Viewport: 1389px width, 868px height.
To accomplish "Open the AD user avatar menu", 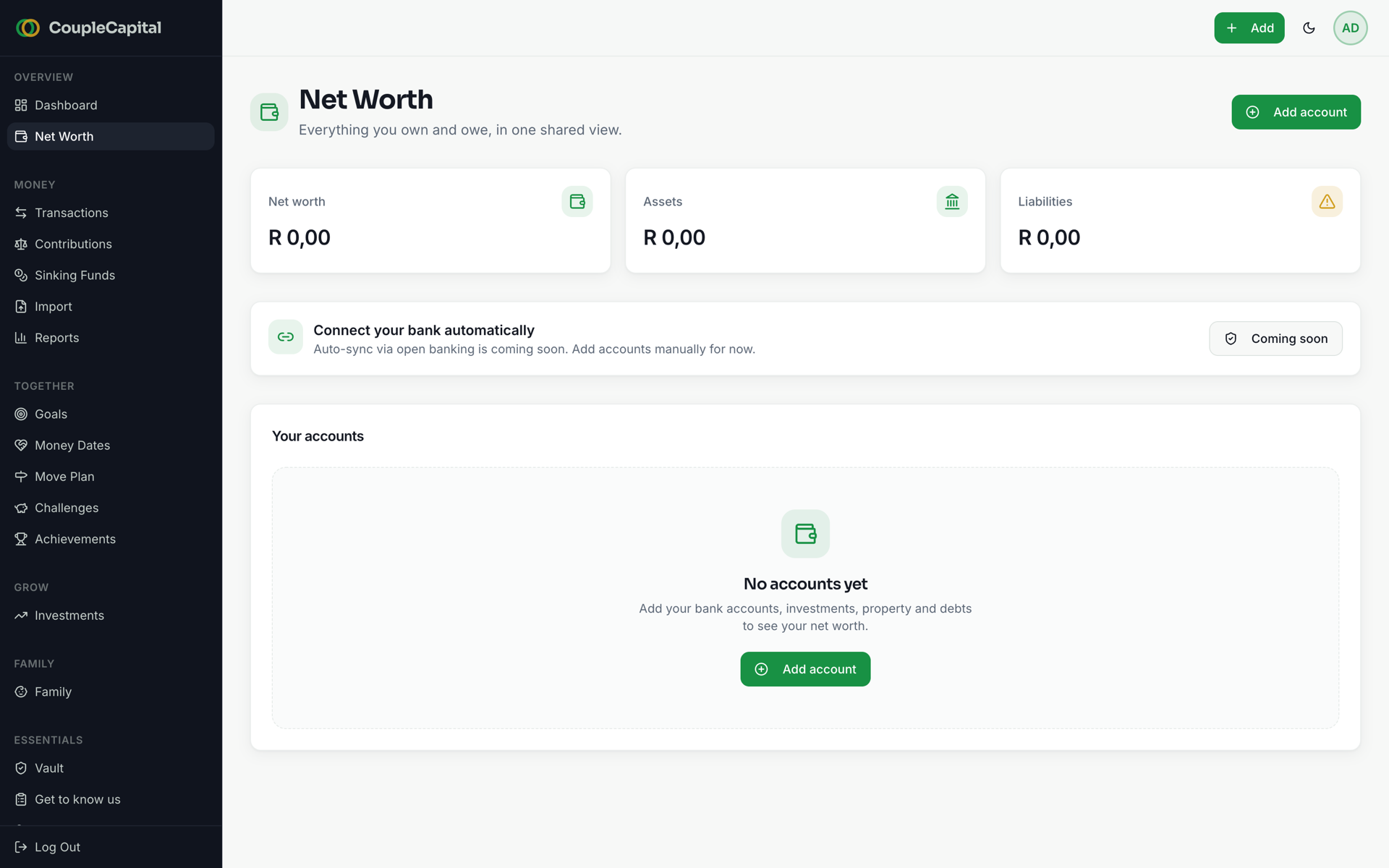I will 1350,28.
